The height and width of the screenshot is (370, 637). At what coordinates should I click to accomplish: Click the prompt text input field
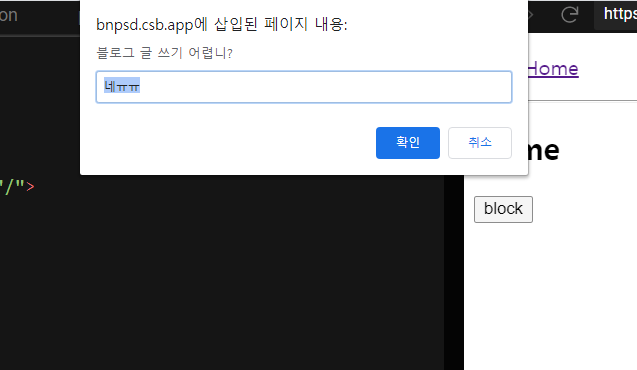(304, 87)
